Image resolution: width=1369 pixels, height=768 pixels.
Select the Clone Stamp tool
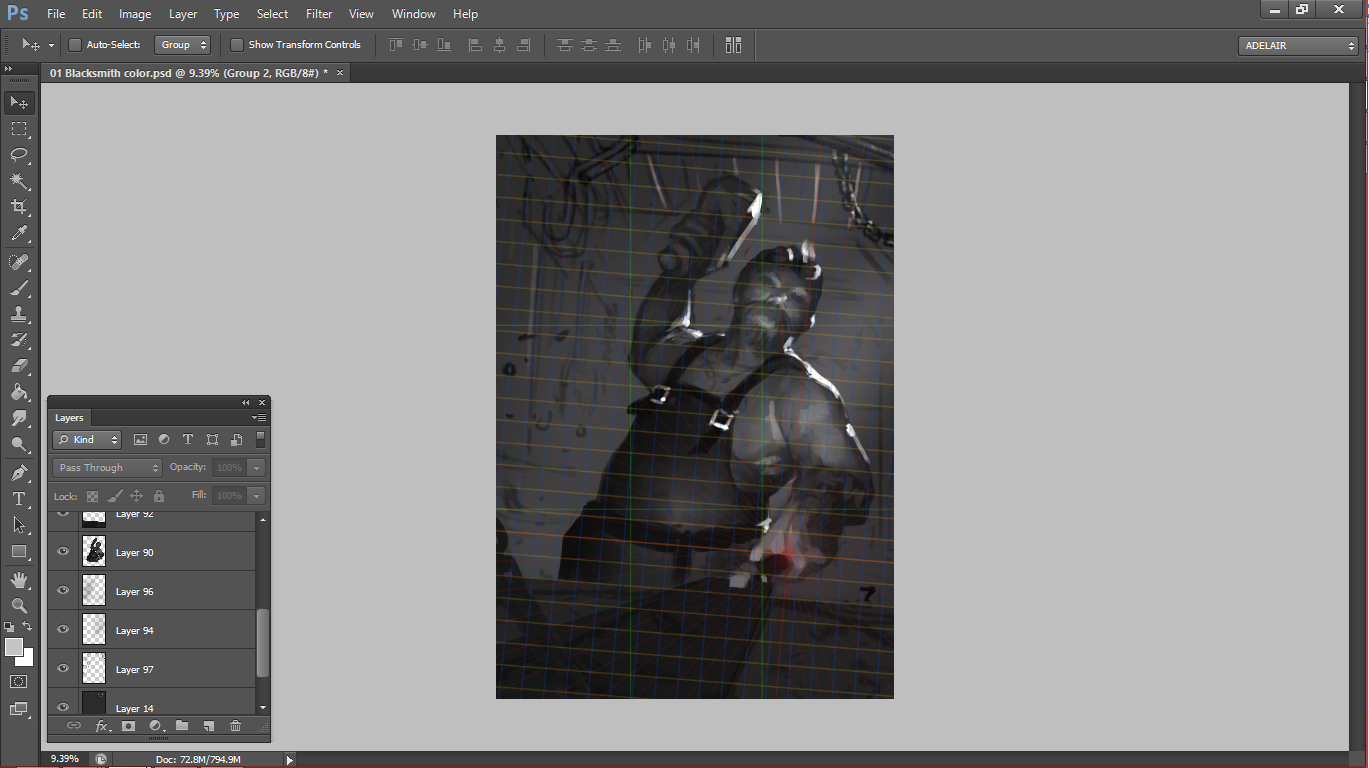tap(19, 314)
